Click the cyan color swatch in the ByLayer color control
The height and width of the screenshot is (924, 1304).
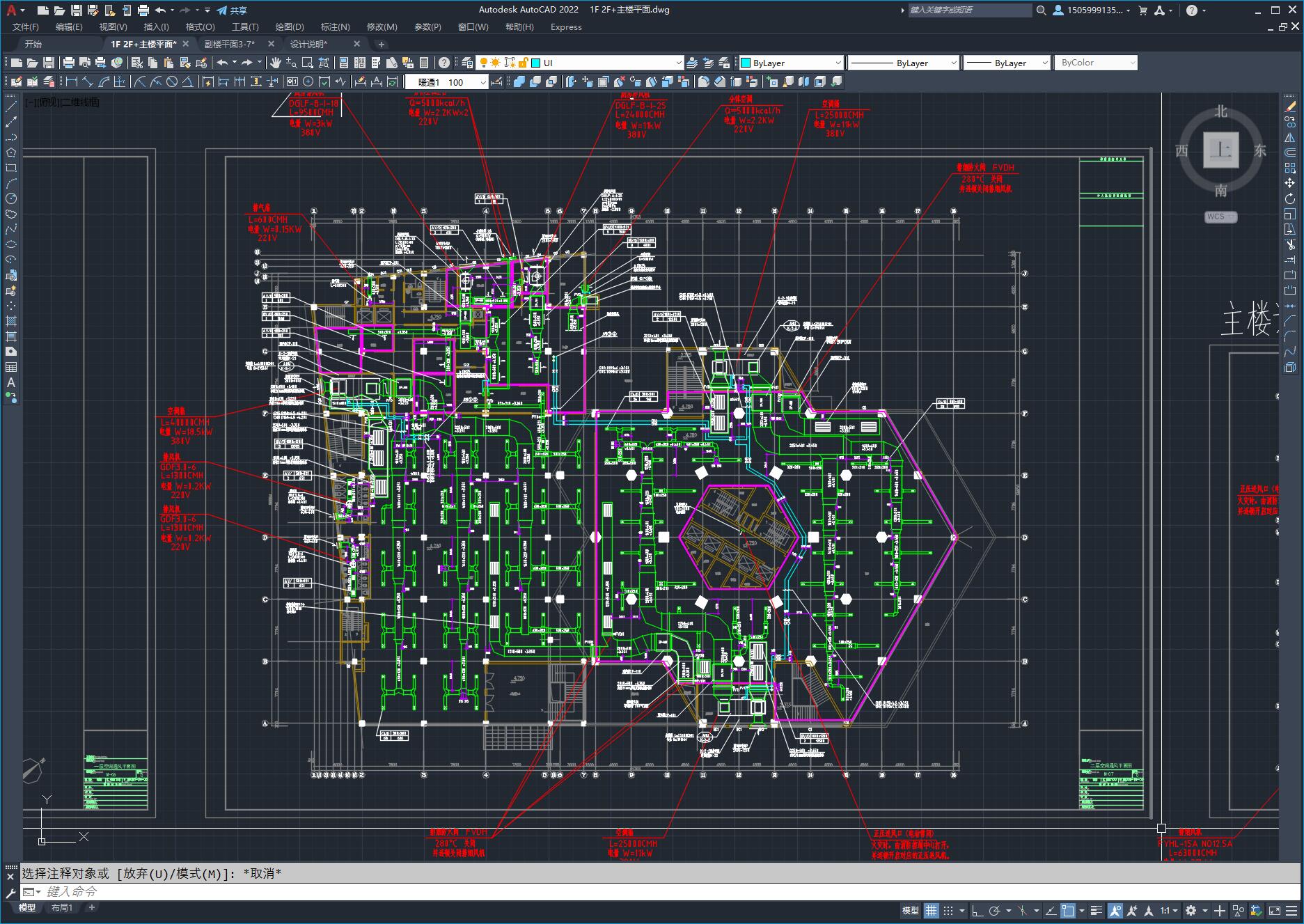tap(746, 63)
